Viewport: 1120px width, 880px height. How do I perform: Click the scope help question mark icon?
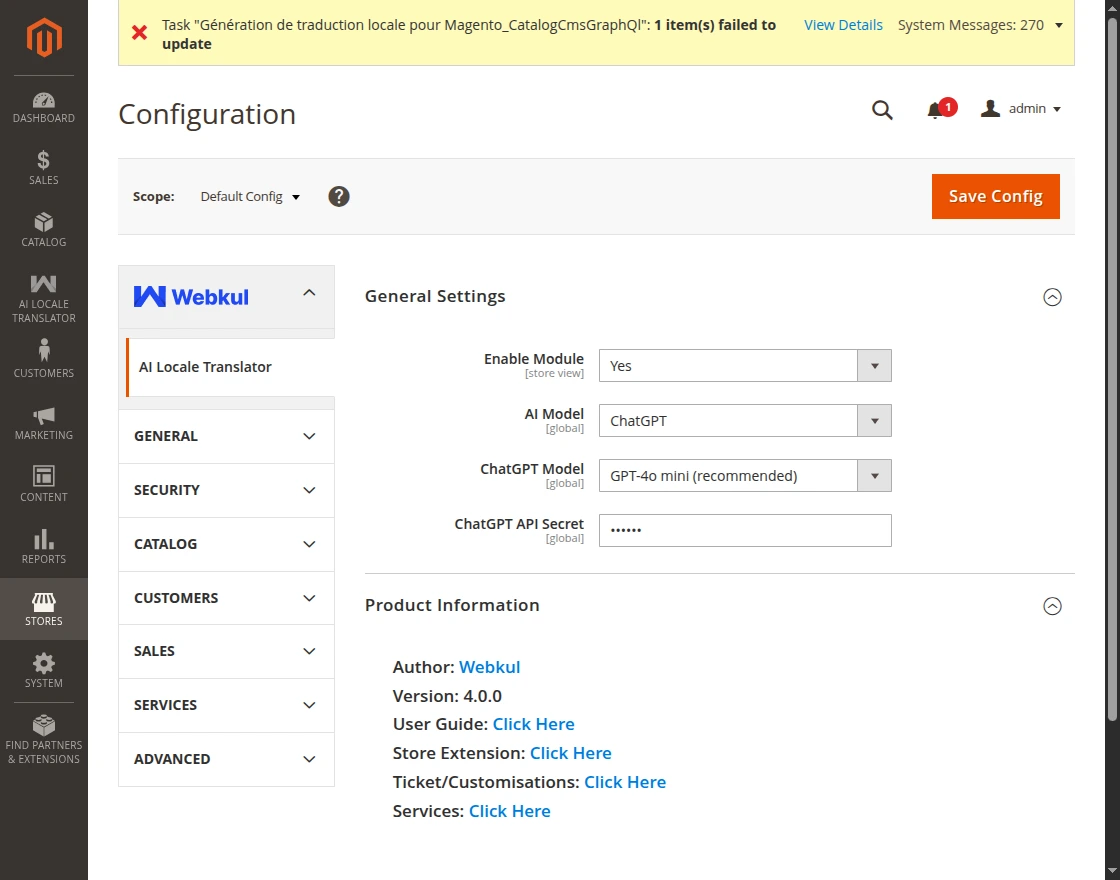[x=339, y=197]
